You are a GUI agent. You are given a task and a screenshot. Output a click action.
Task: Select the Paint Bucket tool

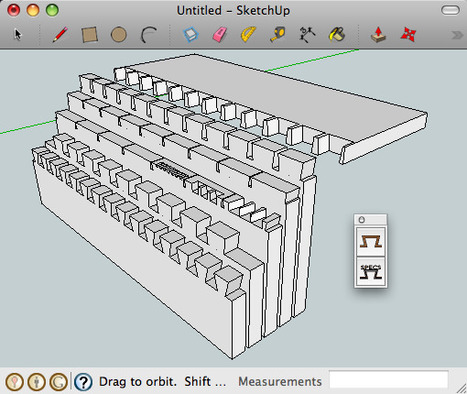pos(337,35)
